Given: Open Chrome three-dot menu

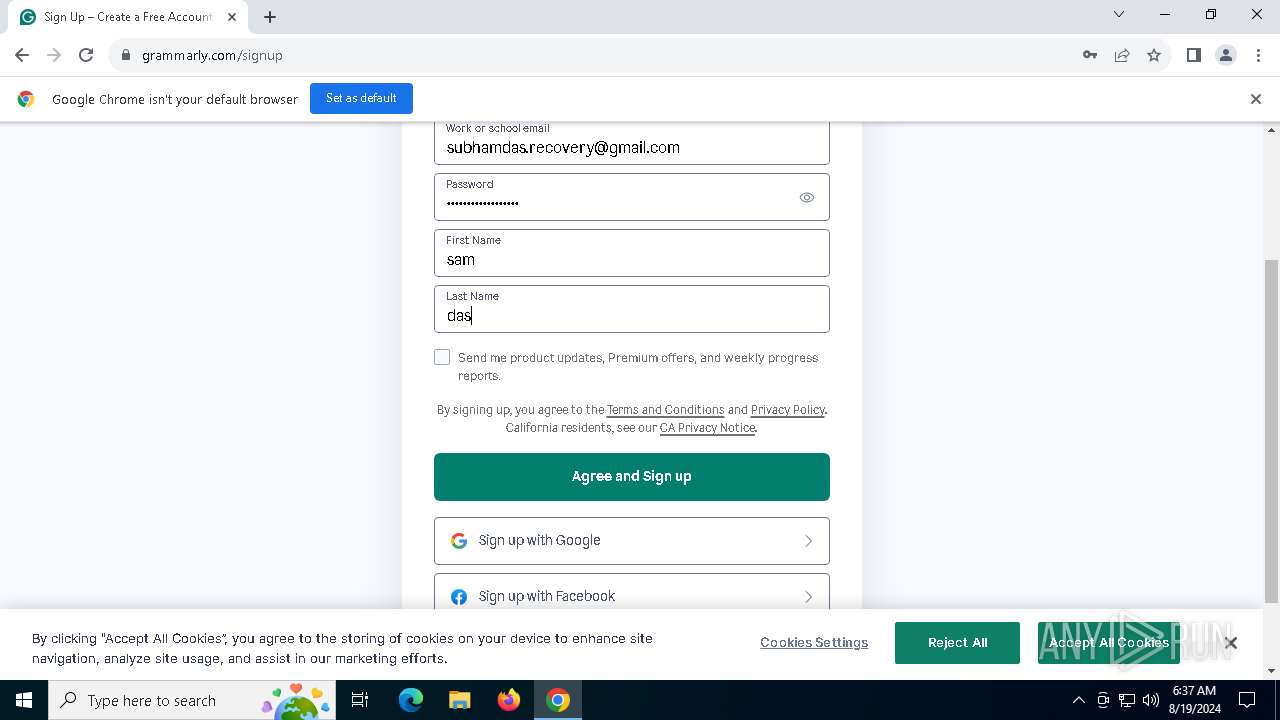Looking at the screenshot, I should pos(1258,55).
